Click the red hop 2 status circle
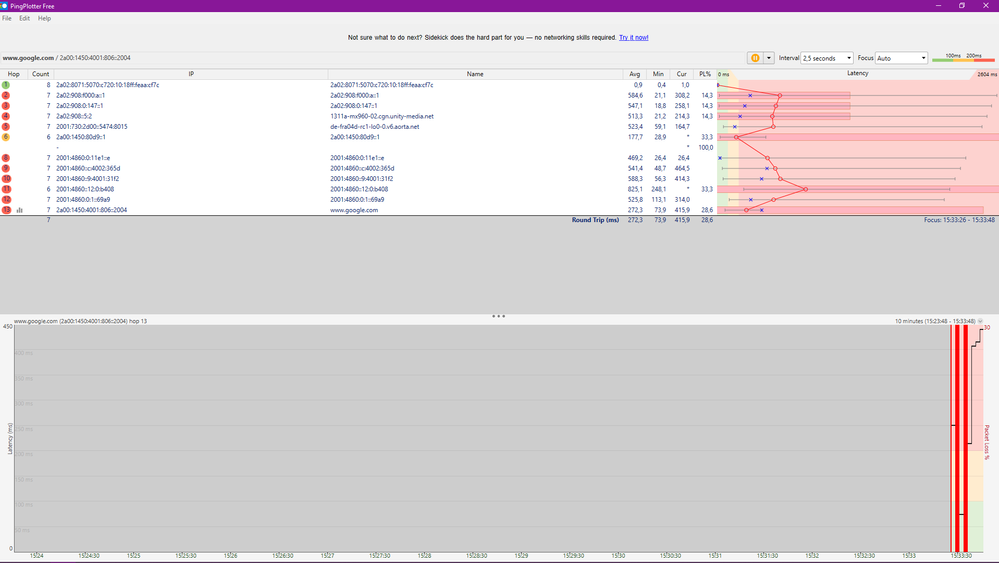The image size is (999, 563). (6, 96)
